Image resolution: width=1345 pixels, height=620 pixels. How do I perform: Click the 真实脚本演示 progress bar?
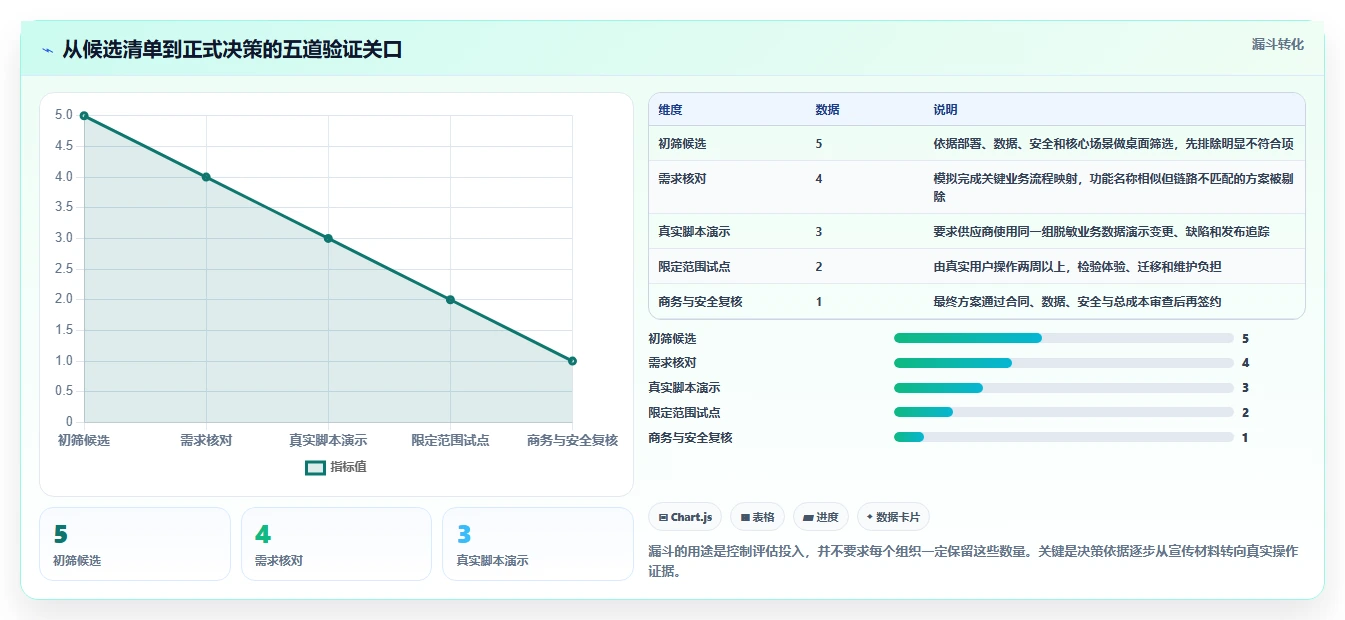point(1064,388)
